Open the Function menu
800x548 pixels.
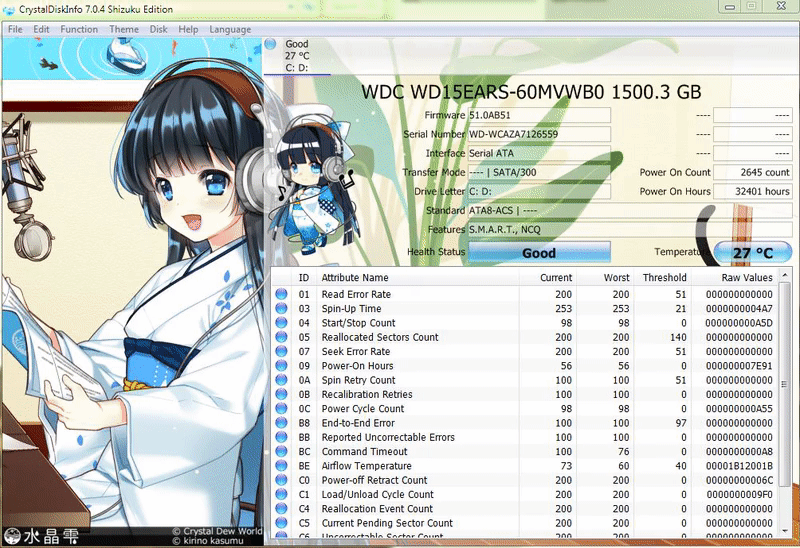[79, 29]
